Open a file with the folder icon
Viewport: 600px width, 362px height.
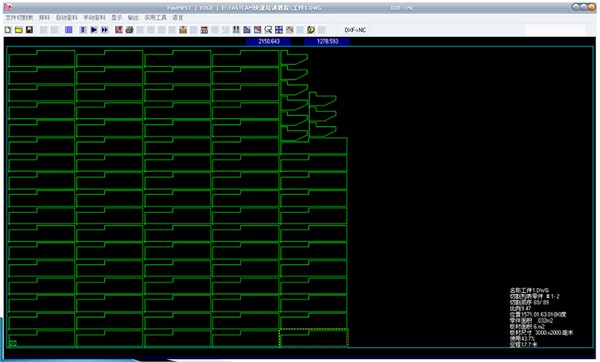(x=18, y=29)
